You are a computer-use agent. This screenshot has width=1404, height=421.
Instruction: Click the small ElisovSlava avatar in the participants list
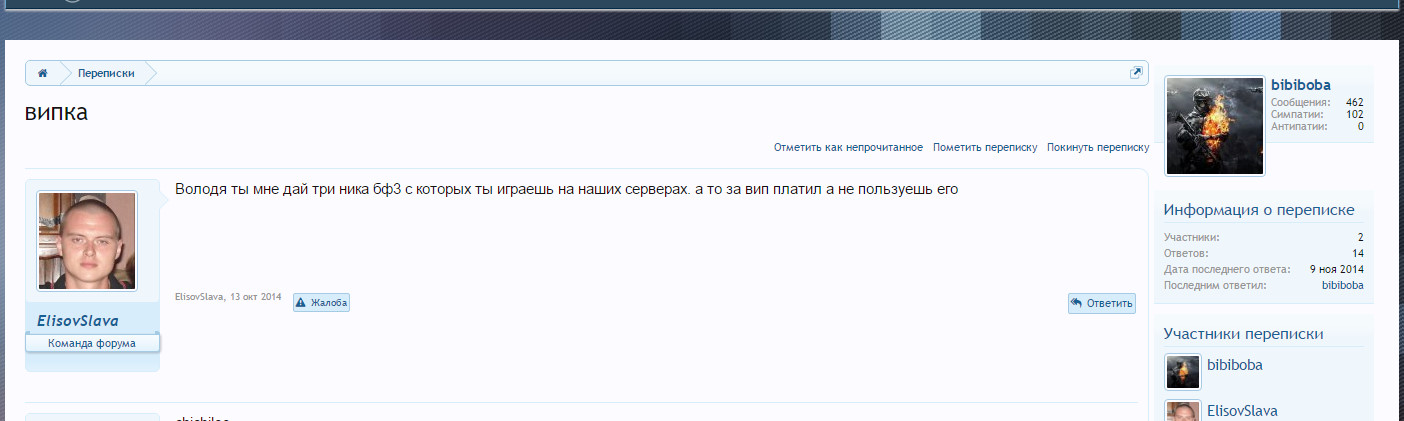(x=1183, y=411)
